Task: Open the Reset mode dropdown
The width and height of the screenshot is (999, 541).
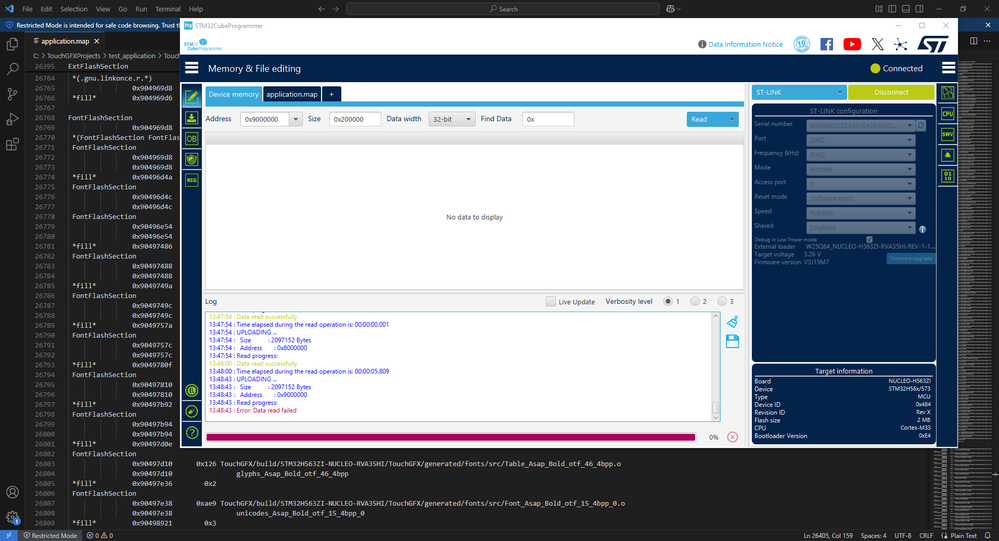Action: [x=861, y=198]
